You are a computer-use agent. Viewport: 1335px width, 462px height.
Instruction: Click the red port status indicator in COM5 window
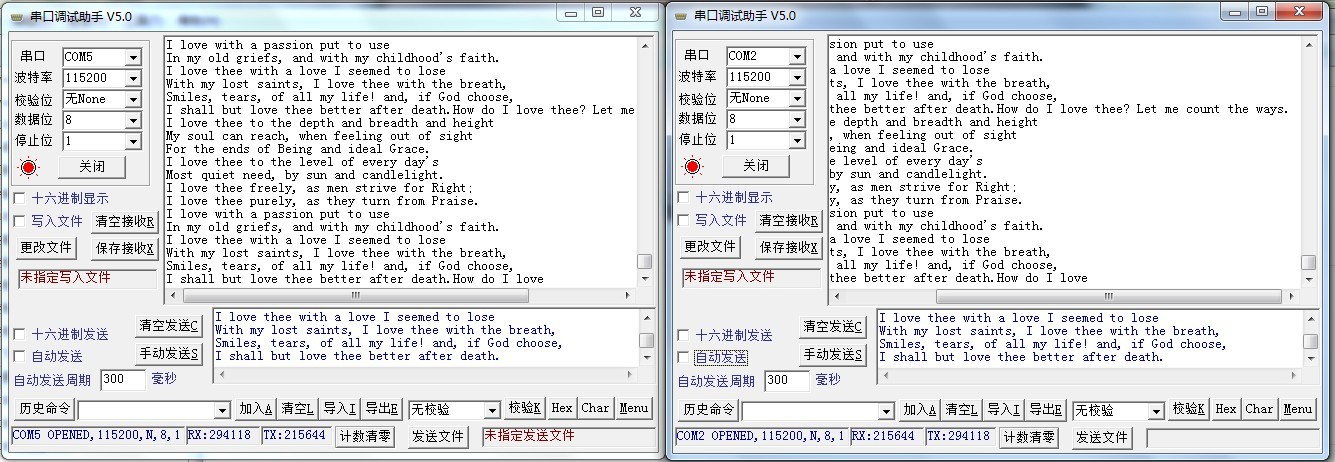pyautogui.click(x=29, y=167)
